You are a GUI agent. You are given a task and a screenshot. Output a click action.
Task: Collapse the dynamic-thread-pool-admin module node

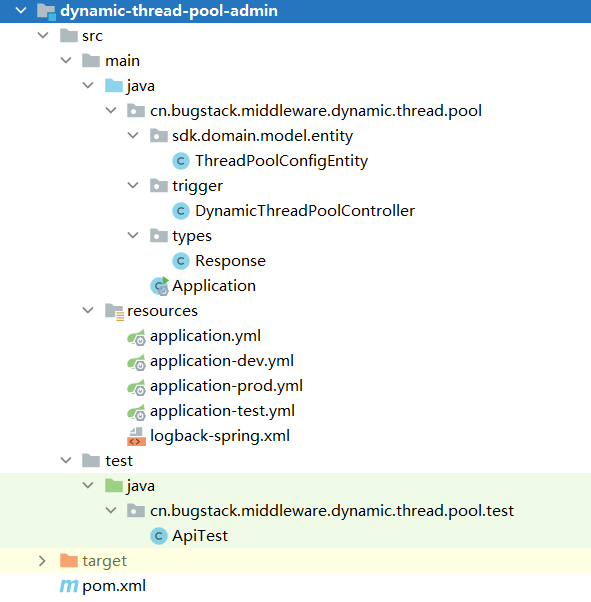coord(21,11)
